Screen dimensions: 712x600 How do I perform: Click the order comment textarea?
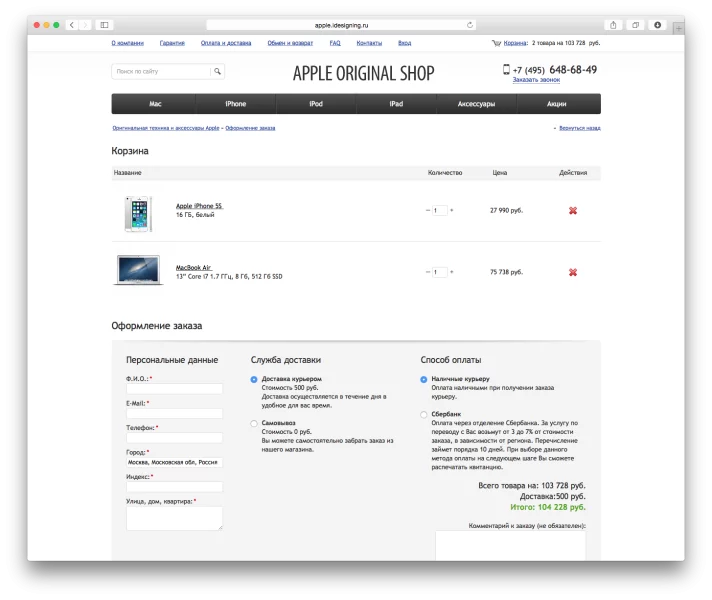pos(510,545)
